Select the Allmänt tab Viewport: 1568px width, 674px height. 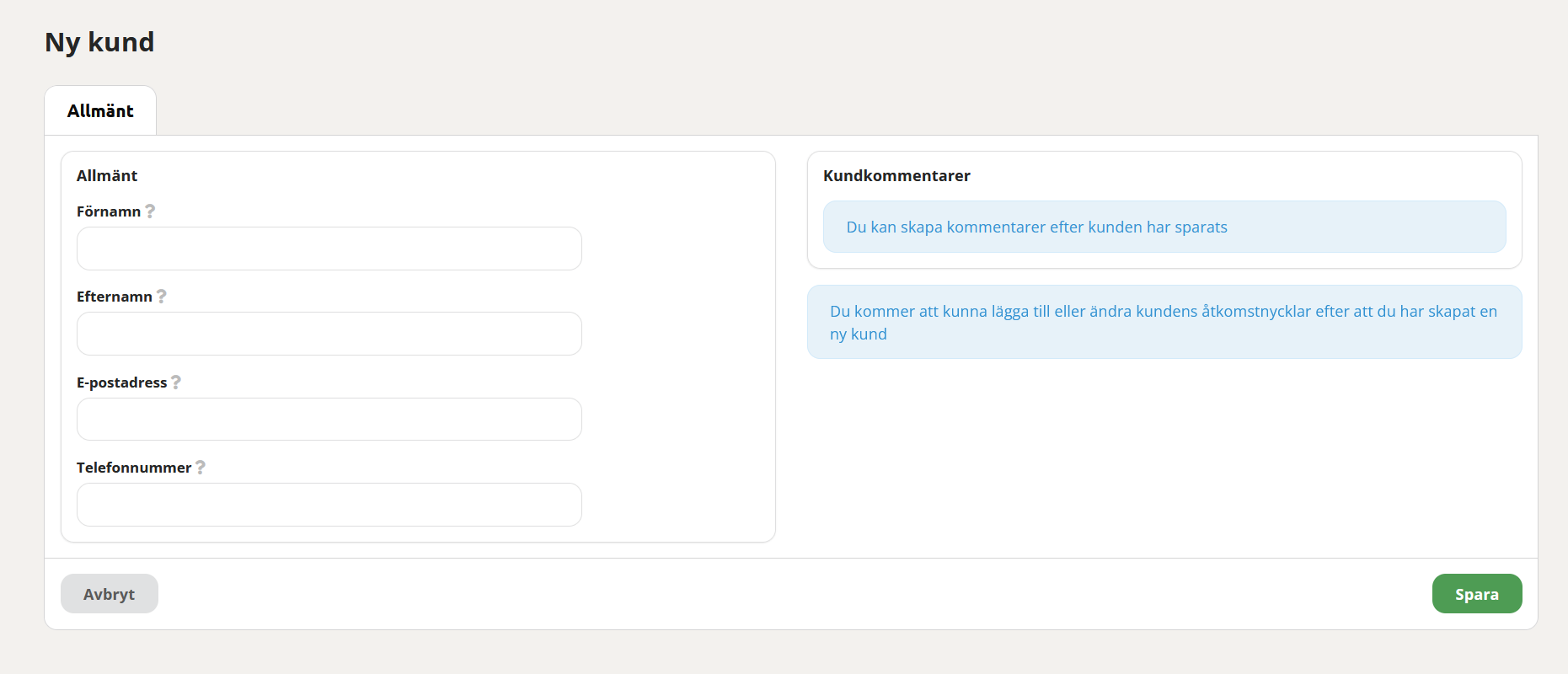[x=100, y=110]
